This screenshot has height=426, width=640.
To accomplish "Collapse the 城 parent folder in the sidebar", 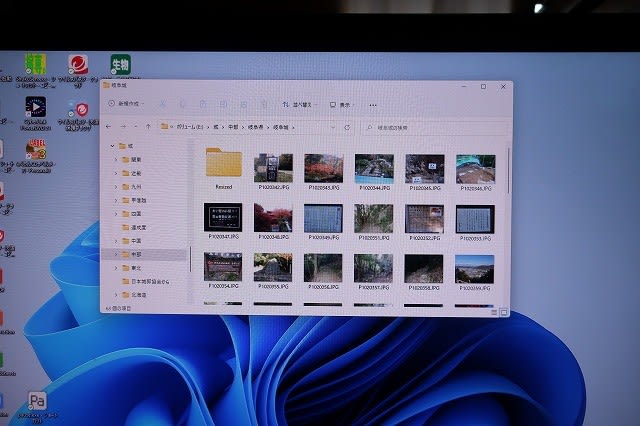I will 107,146.
